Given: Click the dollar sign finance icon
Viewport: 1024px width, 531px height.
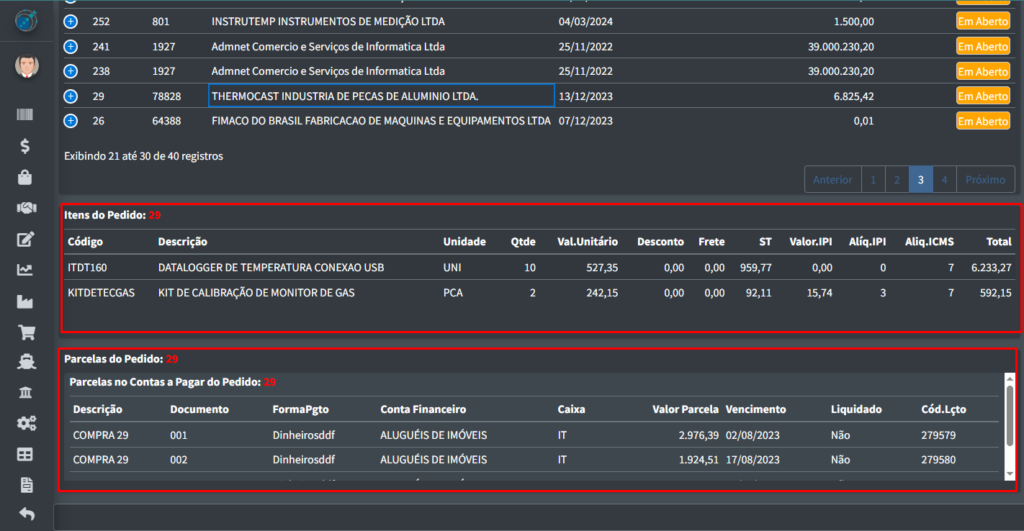Looking at the screenshot, I should (26, 146).
